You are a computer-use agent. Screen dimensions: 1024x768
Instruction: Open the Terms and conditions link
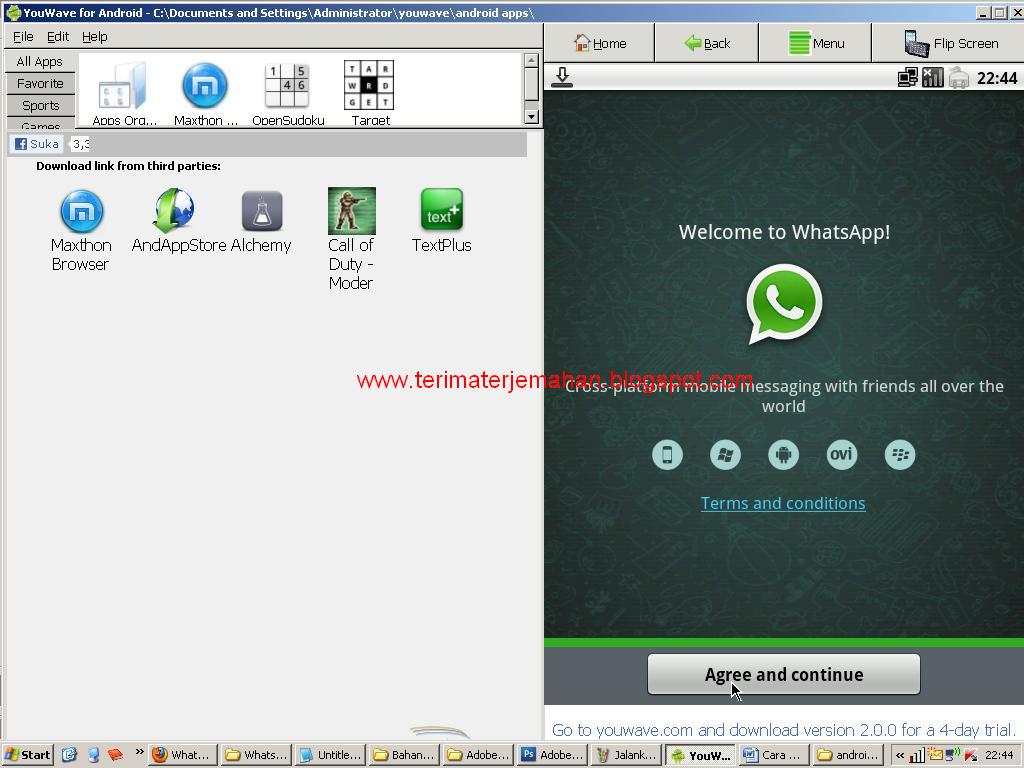783,503
